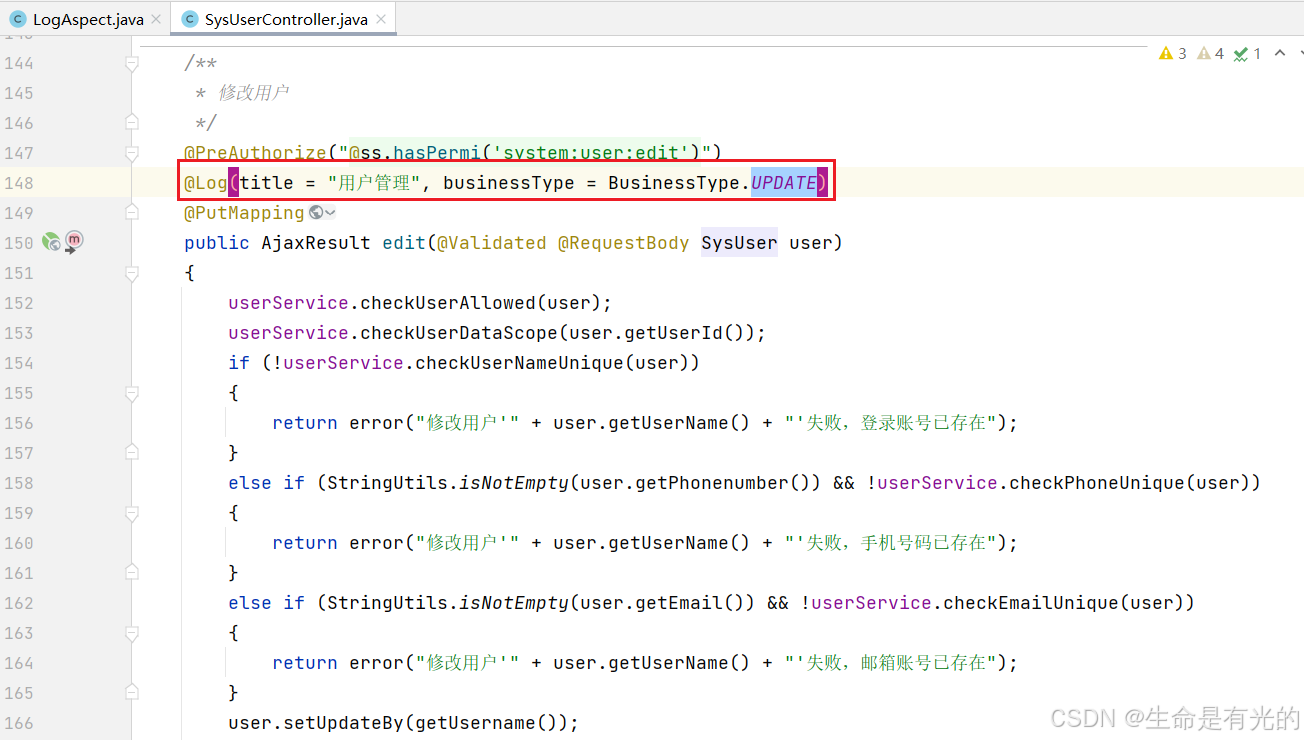Screen dimensions: 1304x740
Task: Click the 'system:user:edit' permission string
Action: pos(591,153)
